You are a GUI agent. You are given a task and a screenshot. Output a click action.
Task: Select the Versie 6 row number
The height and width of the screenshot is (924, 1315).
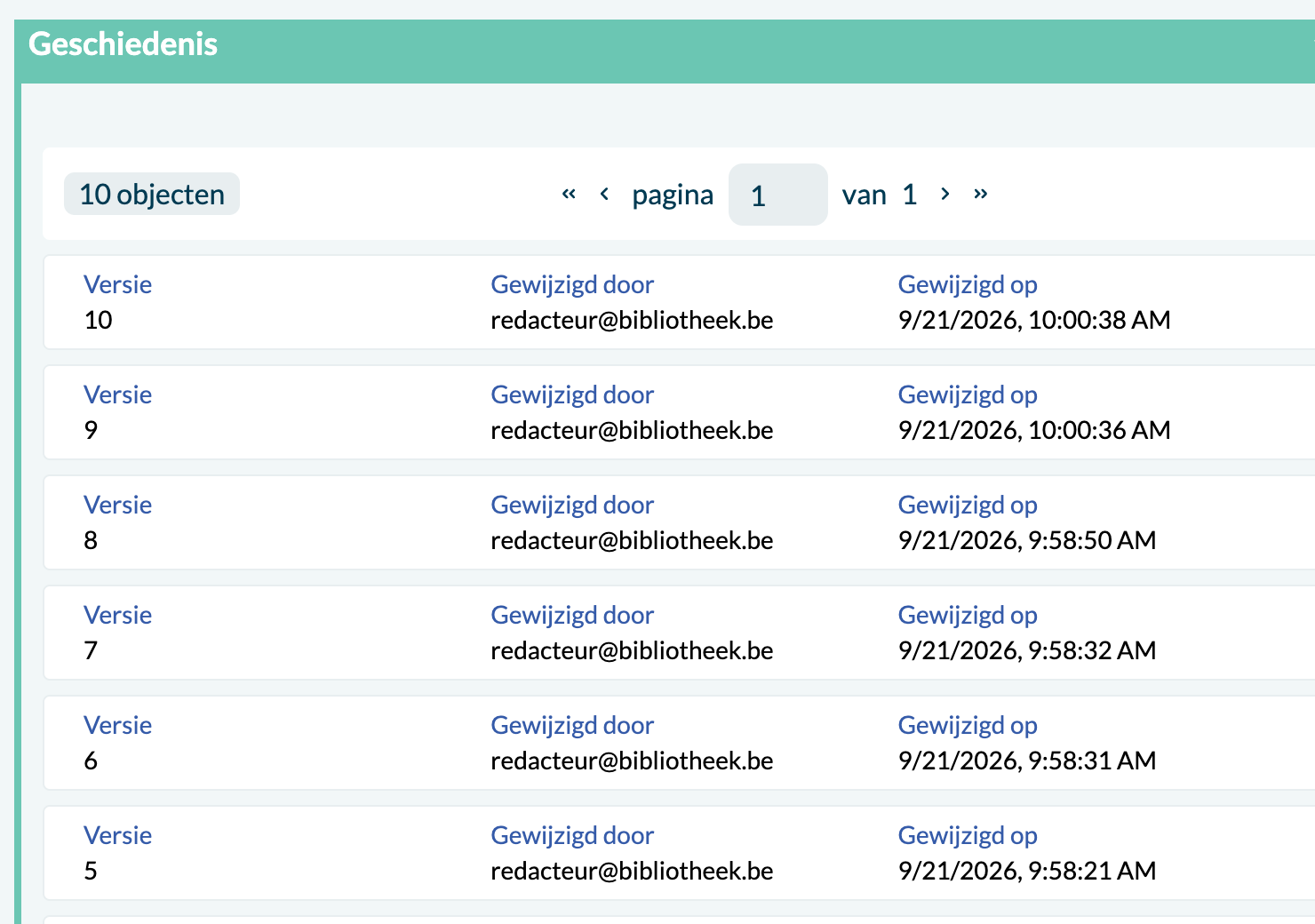91,761
